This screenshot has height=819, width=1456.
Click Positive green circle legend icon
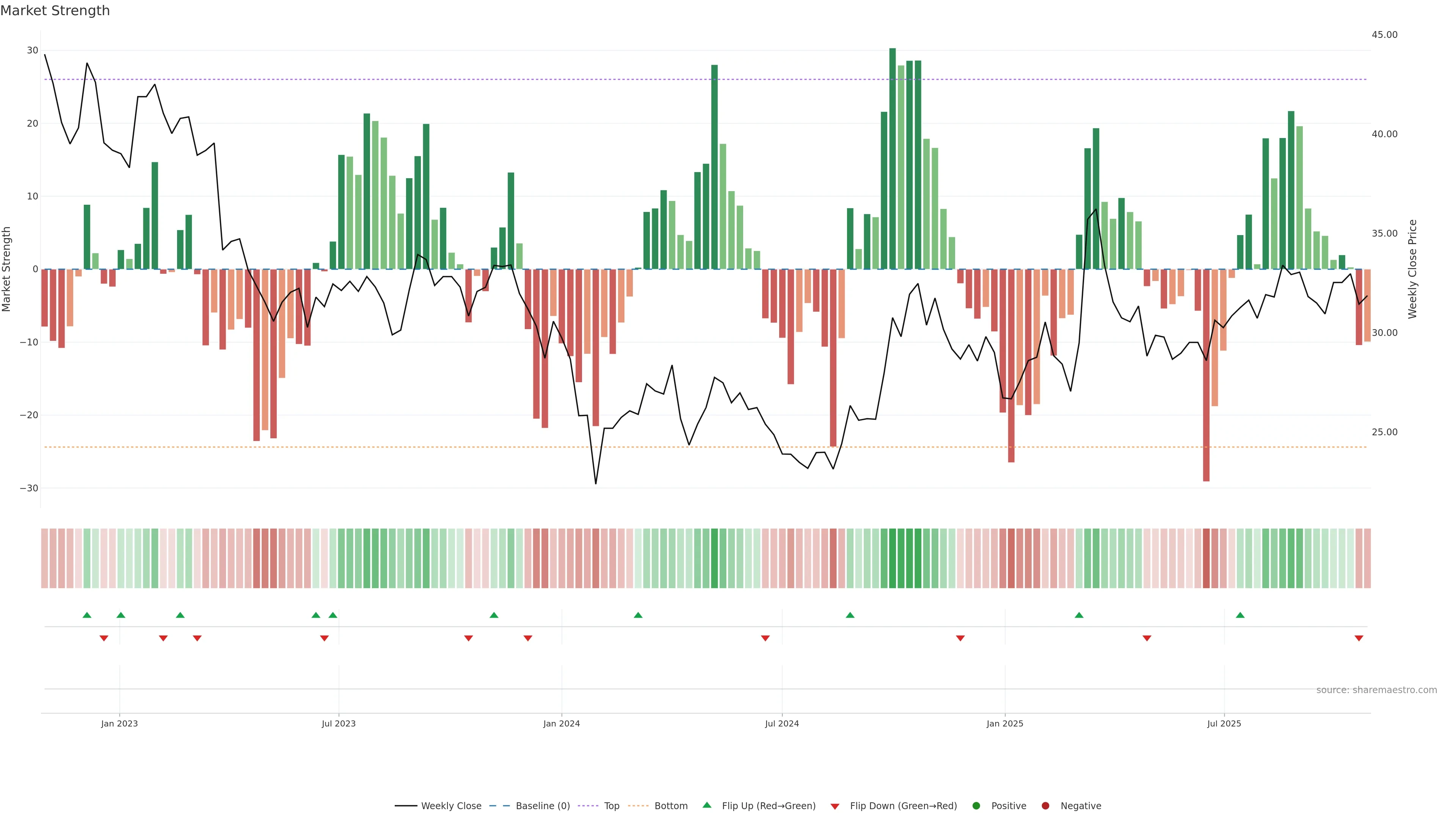pyautogui.click(x=976, y=805)
